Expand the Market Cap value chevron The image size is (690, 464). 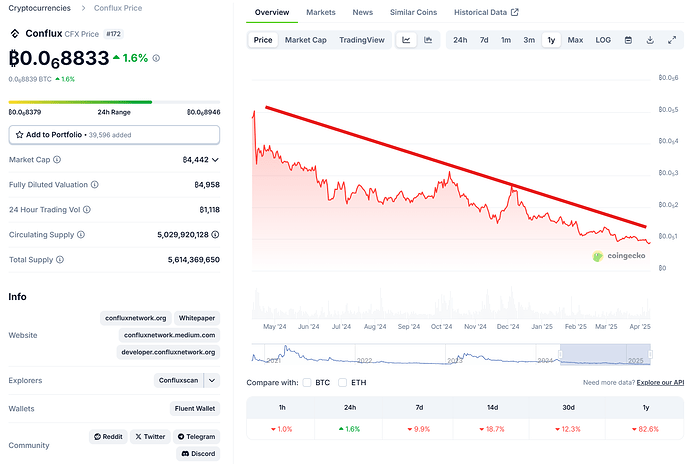tap(215, 160)
